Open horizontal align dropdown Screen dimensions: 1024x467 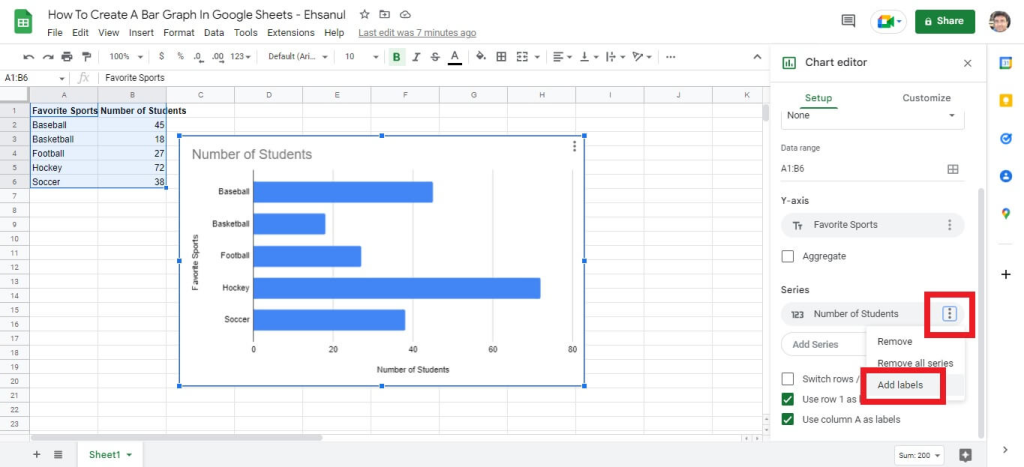pyautogui.click(x=562, y=57)
